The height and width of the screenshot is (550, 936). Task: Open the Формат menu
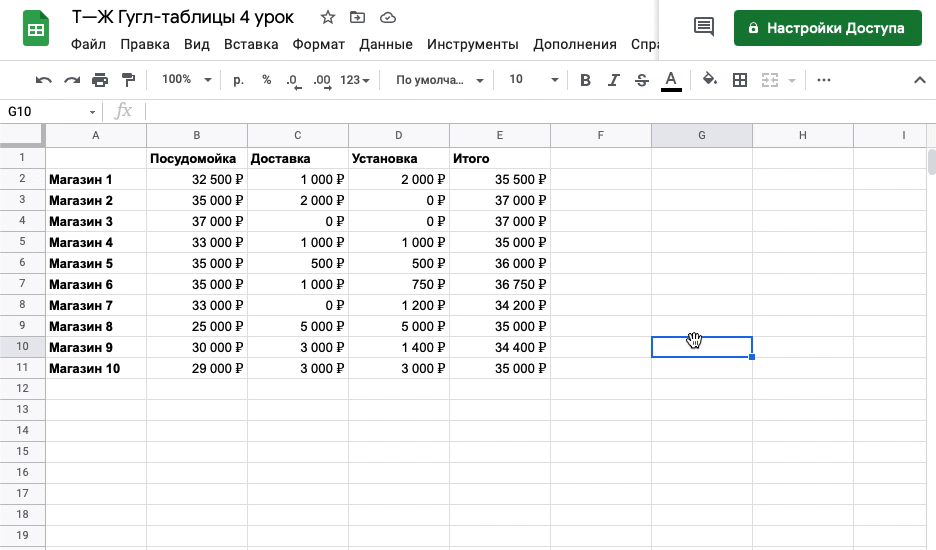pos(318,44)
